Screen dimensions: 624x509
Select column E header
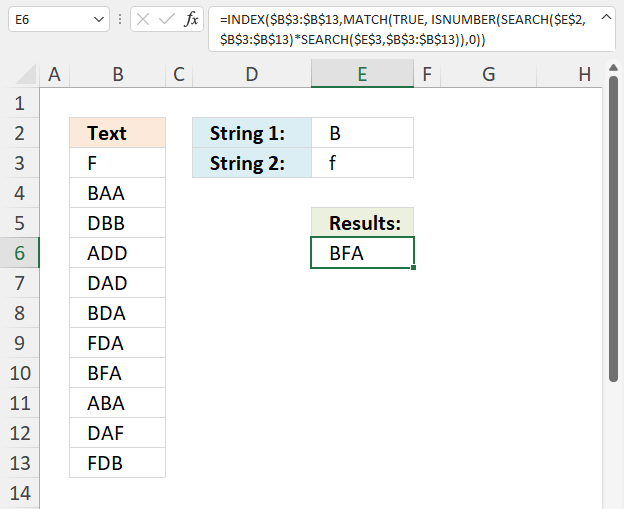click(361, 73)
